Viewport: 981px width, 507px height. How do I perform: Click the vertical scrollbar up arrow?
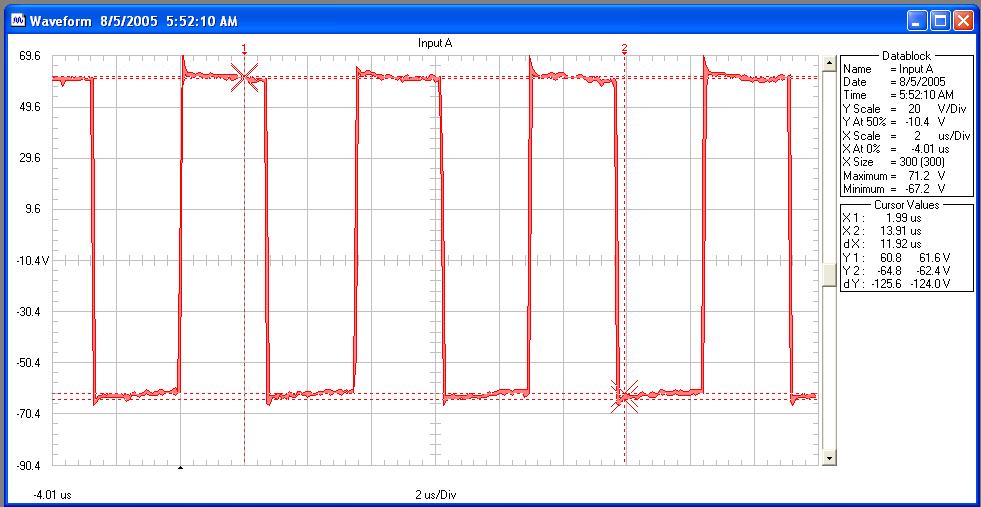pyautogui.click(x=828, y=62)
